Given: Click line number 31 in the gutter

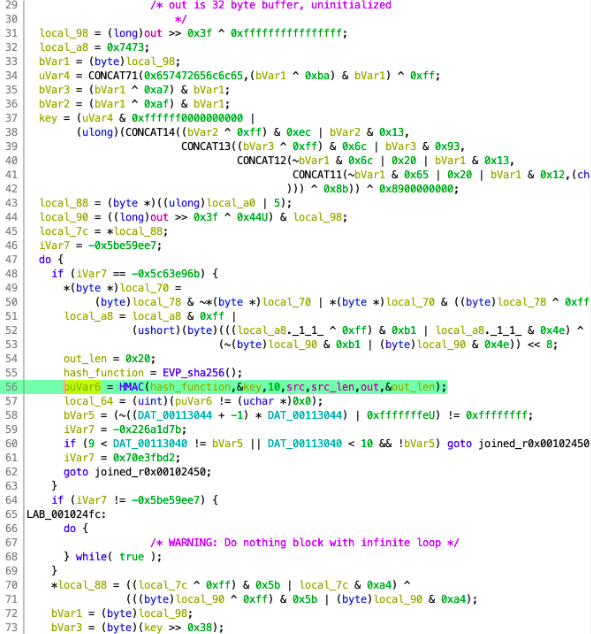Looking at the screenshot, I should point(12,33).
